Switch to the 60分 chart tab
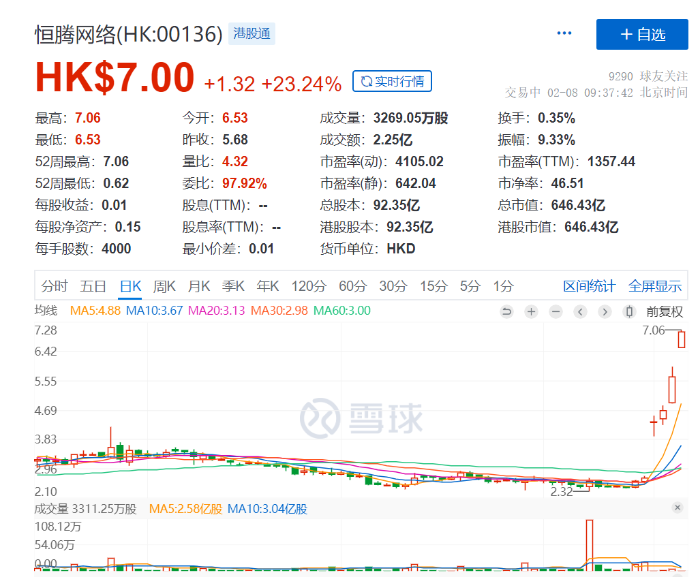The image size is (700, 577). [x=353, y=286]
